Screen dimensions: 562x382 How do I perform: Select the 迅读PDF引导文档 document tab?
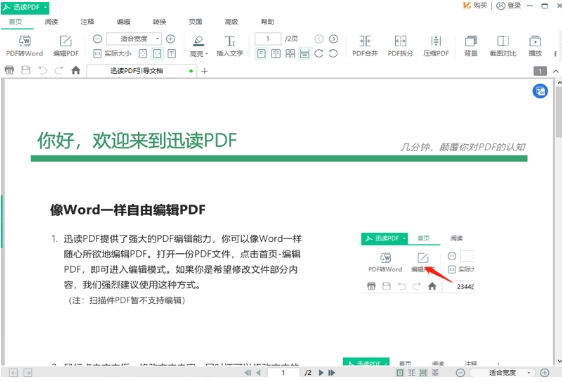142,71
